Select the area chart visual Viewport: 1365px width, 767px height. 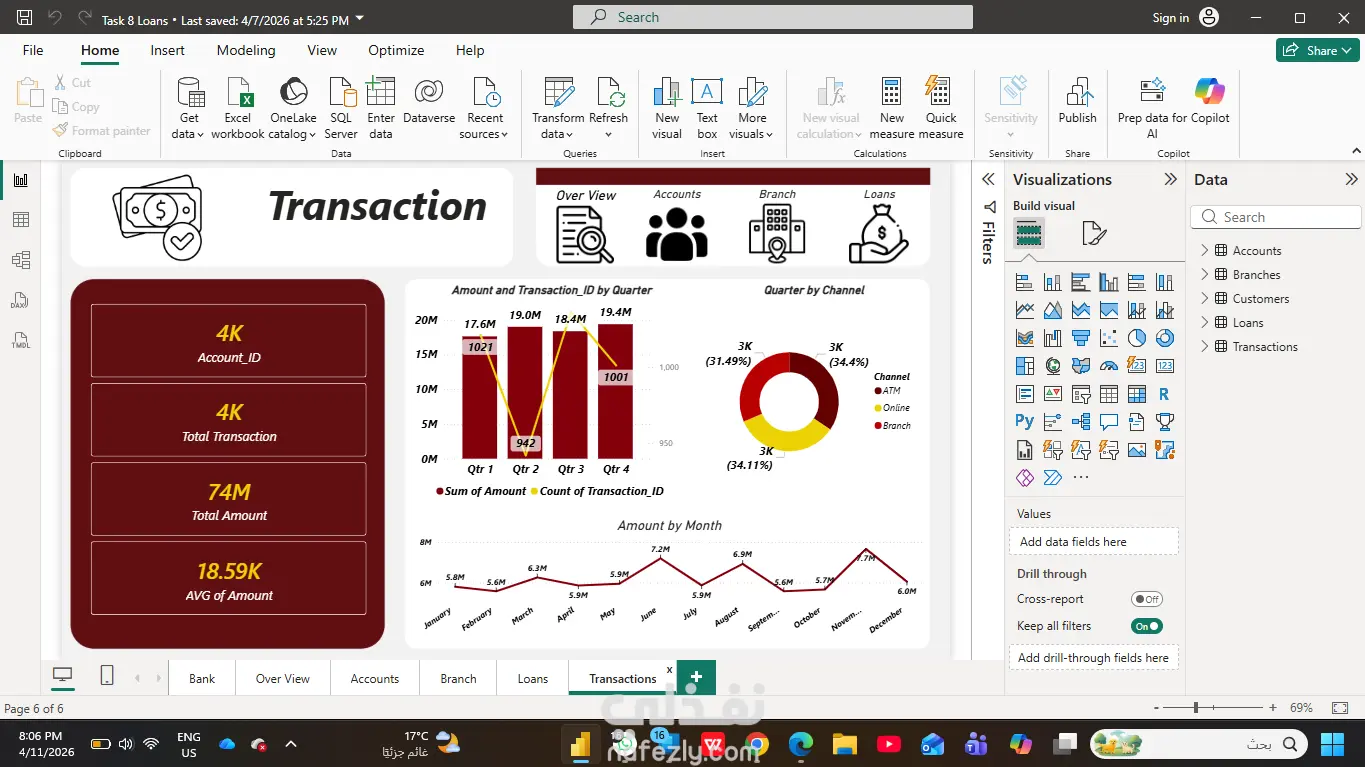point(1052,310)
